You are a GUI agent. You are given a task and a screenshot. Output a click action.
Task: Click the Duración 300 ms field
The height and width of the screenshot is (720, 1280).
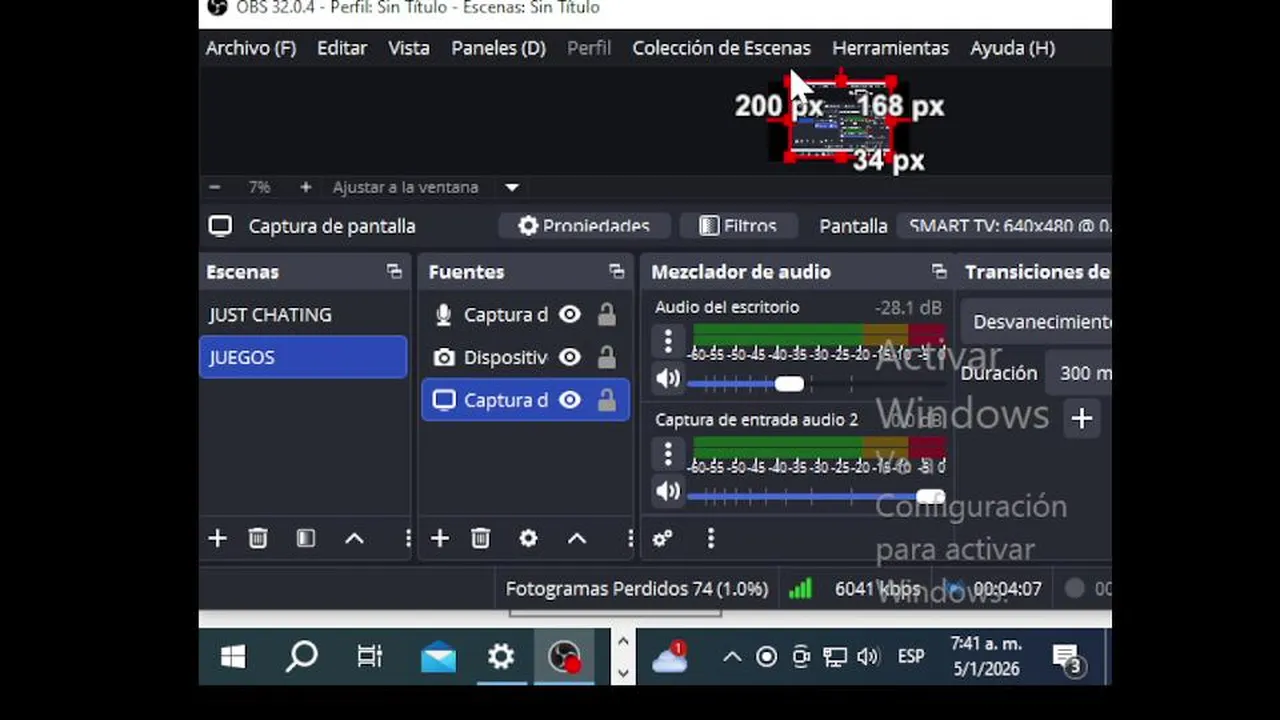1078,373
